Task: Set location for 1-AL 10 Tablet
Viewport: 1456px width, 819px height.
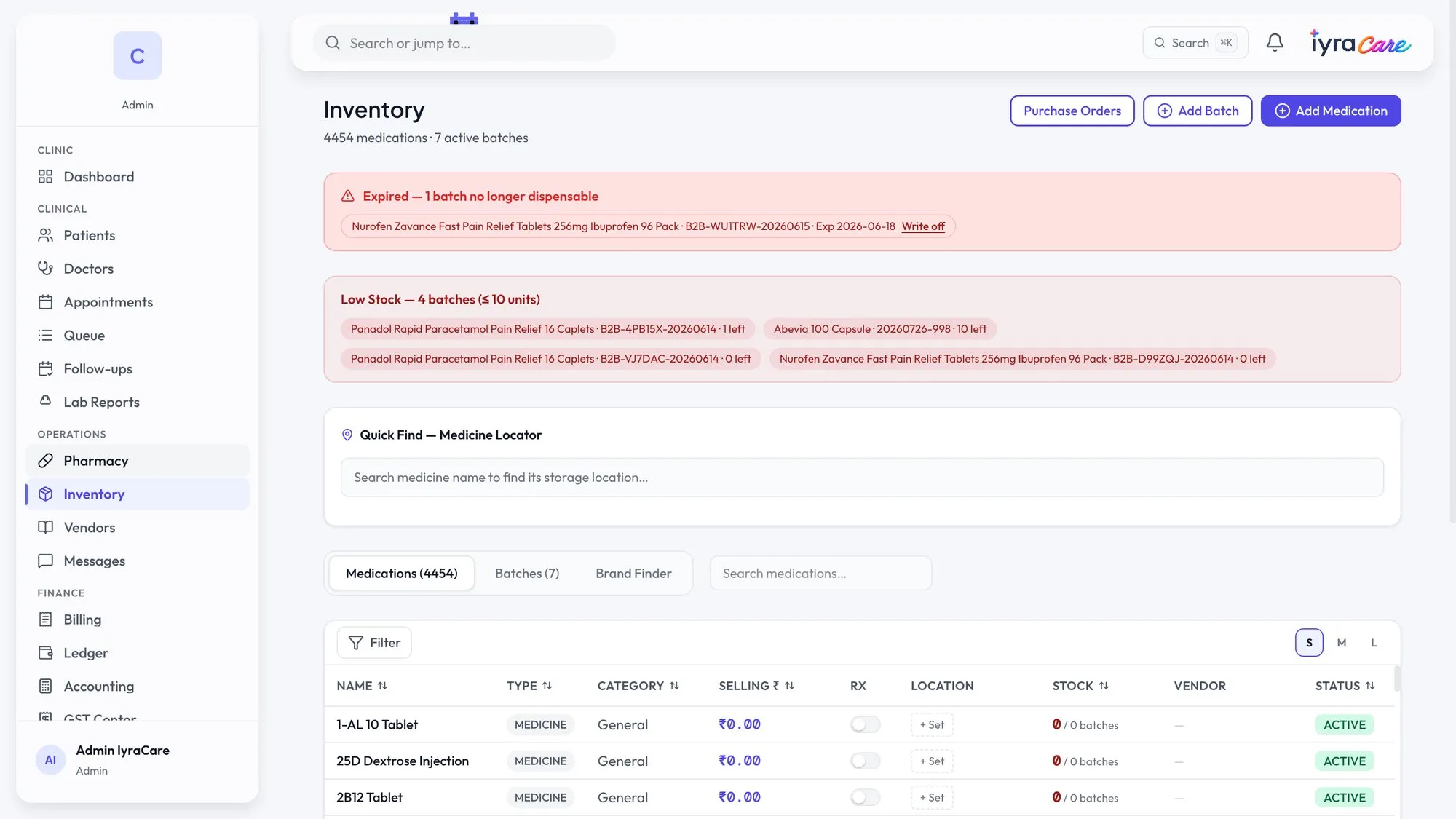Action: pos(932,725)
